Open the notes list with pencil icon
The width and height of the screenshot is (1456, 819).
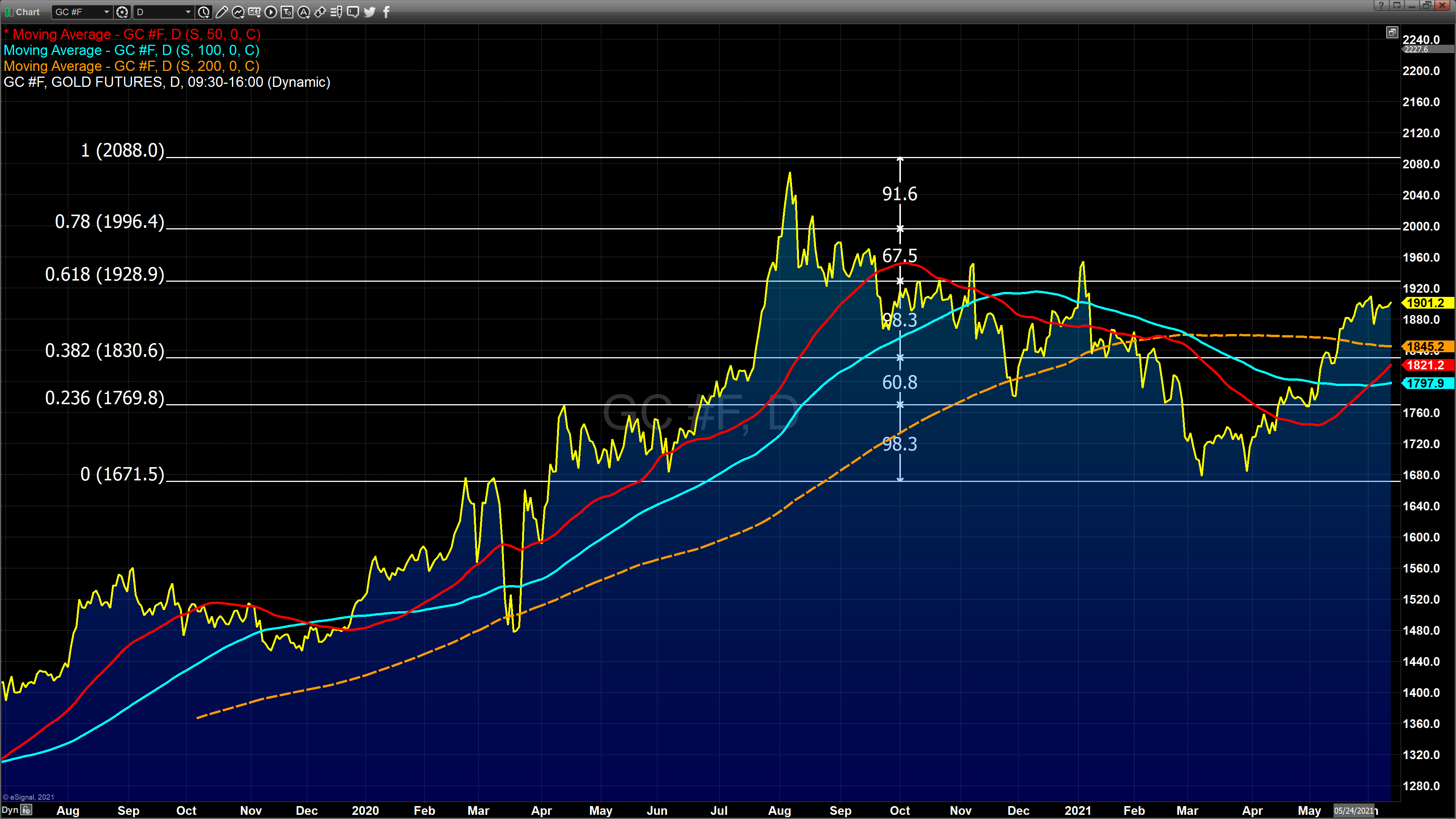point(336,12)
